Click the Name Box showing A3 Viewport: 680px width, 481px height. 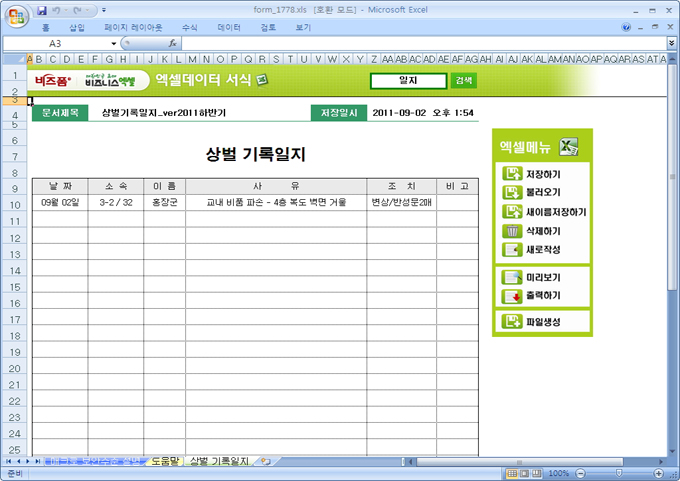tap(56, 43)
